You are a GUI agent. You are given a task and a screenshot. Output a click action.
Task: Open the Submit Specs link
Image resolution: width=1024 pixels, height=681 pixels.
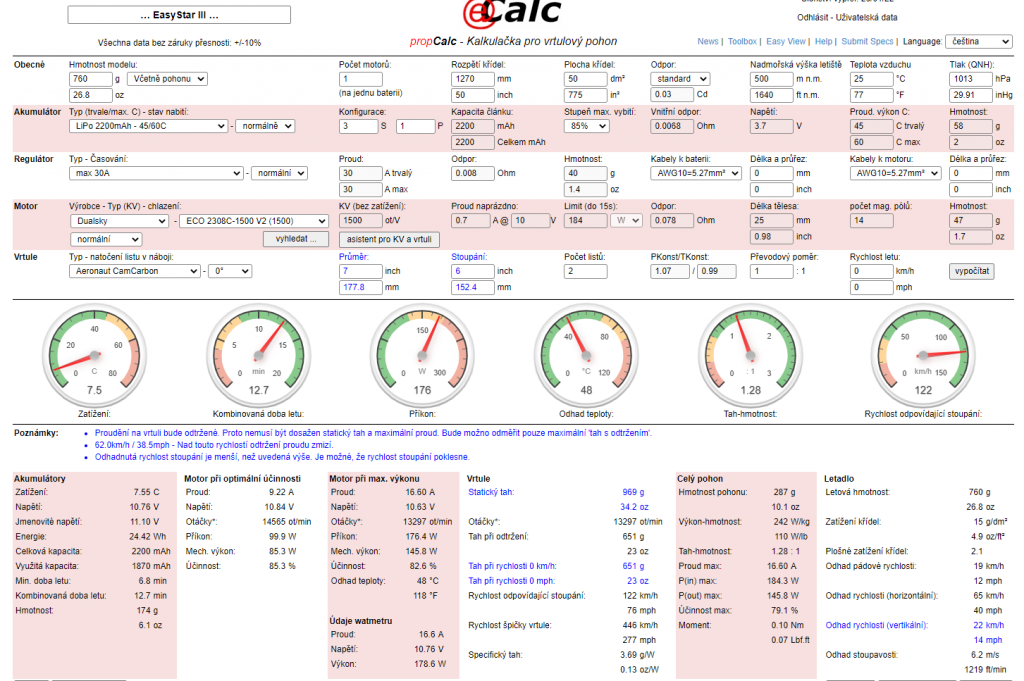tap(868, 42)
